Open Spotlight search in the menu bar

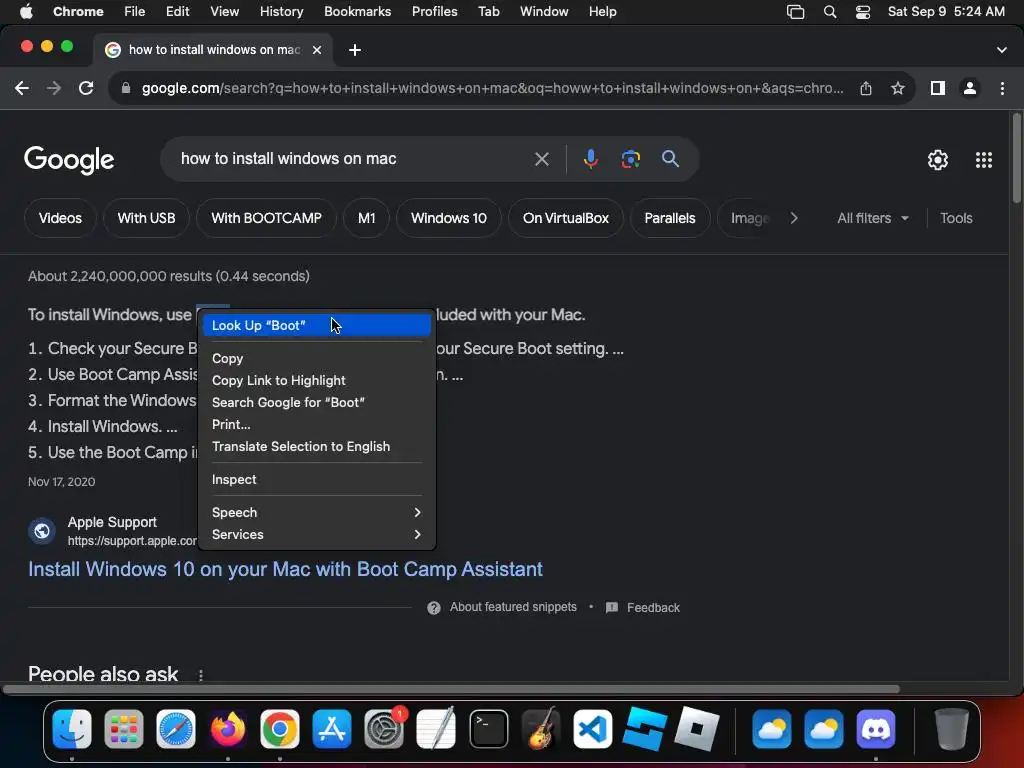click(830, 12)
